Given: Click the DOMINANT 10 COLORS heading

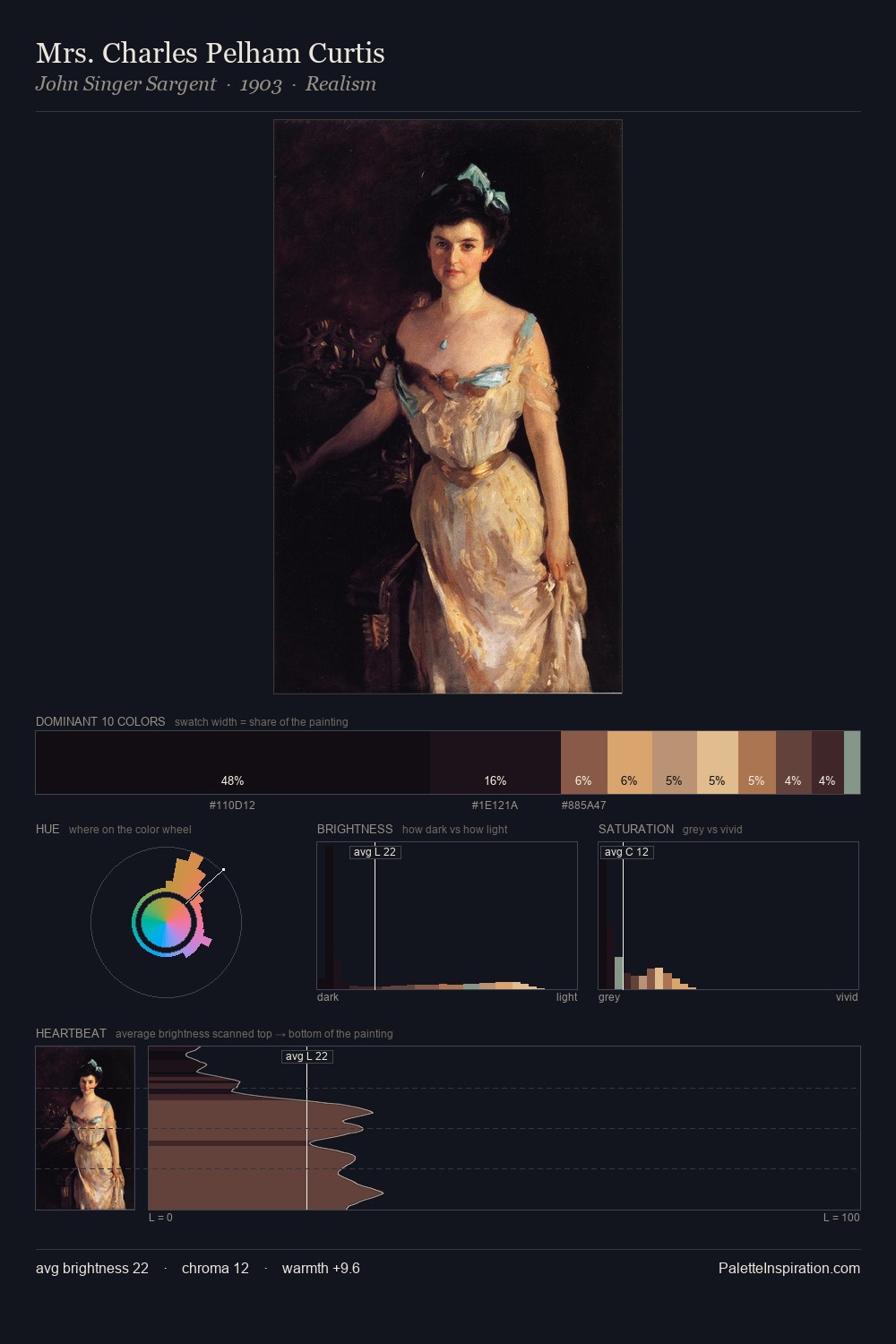Looking at the screenshot, I should pyautogui.click(x=100, y=721).
